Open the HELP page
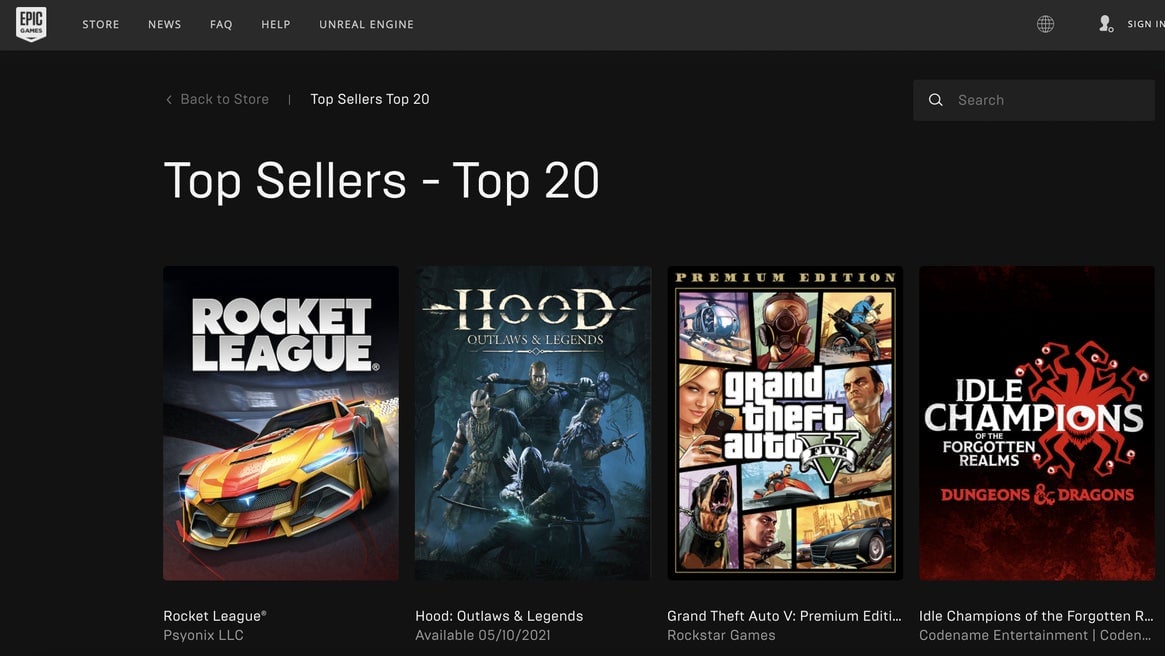Viewport: 1165px width, 656px height. 275,24
